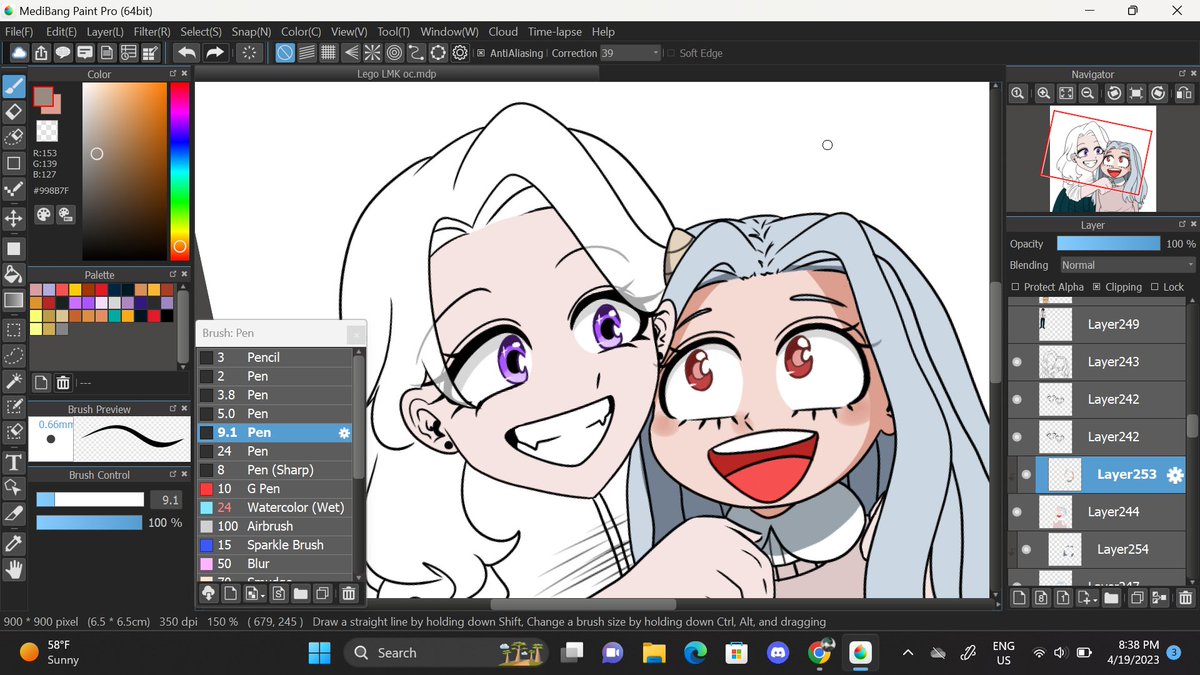Viewport: 1200px width, 675px height.
Task: Click the transparent color swatch
Action: [x=46, y=131]
